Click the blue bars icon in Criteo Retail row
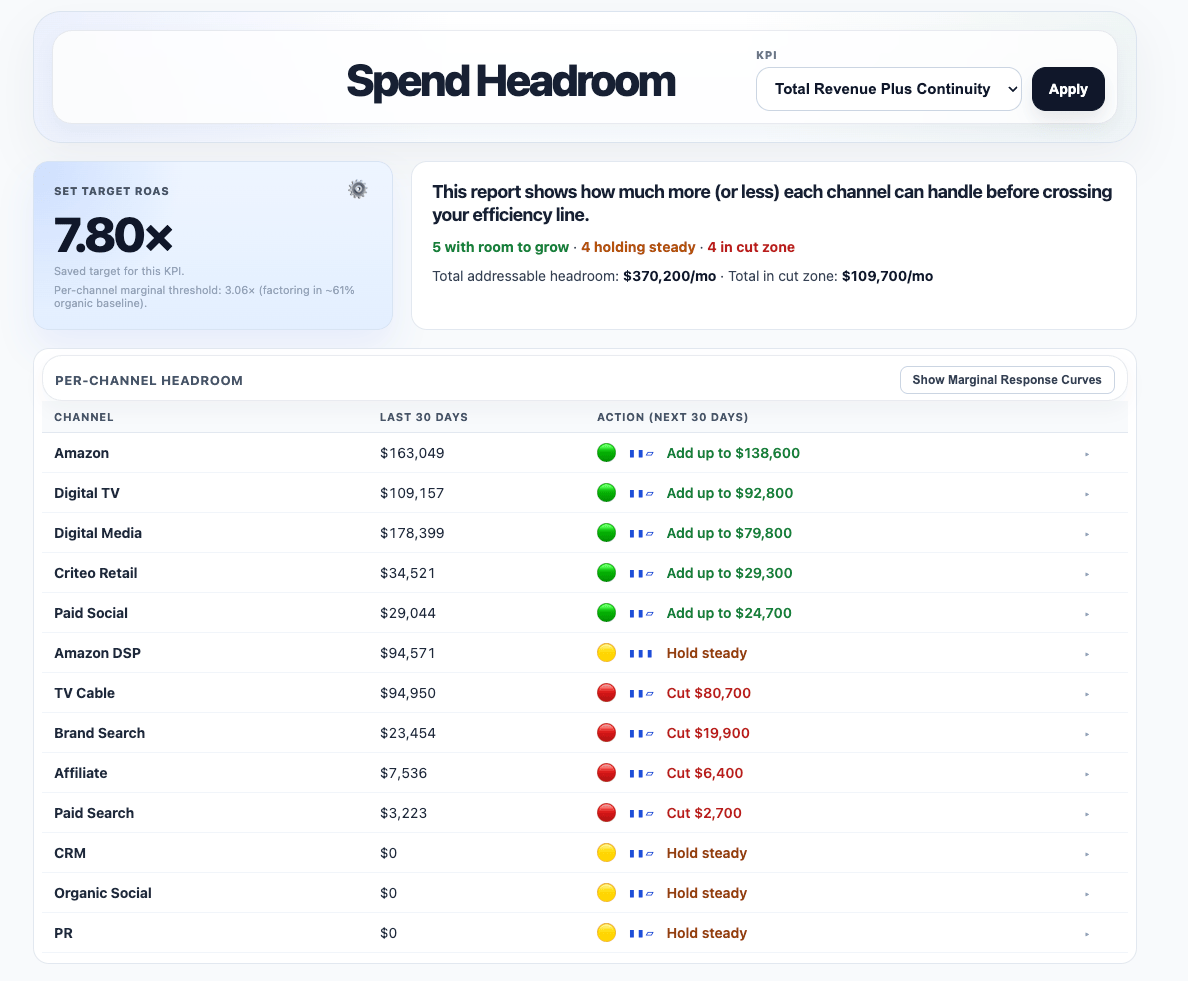This screenshot has width=1188, height=981. pyautogui.click(x=641, y=574)
